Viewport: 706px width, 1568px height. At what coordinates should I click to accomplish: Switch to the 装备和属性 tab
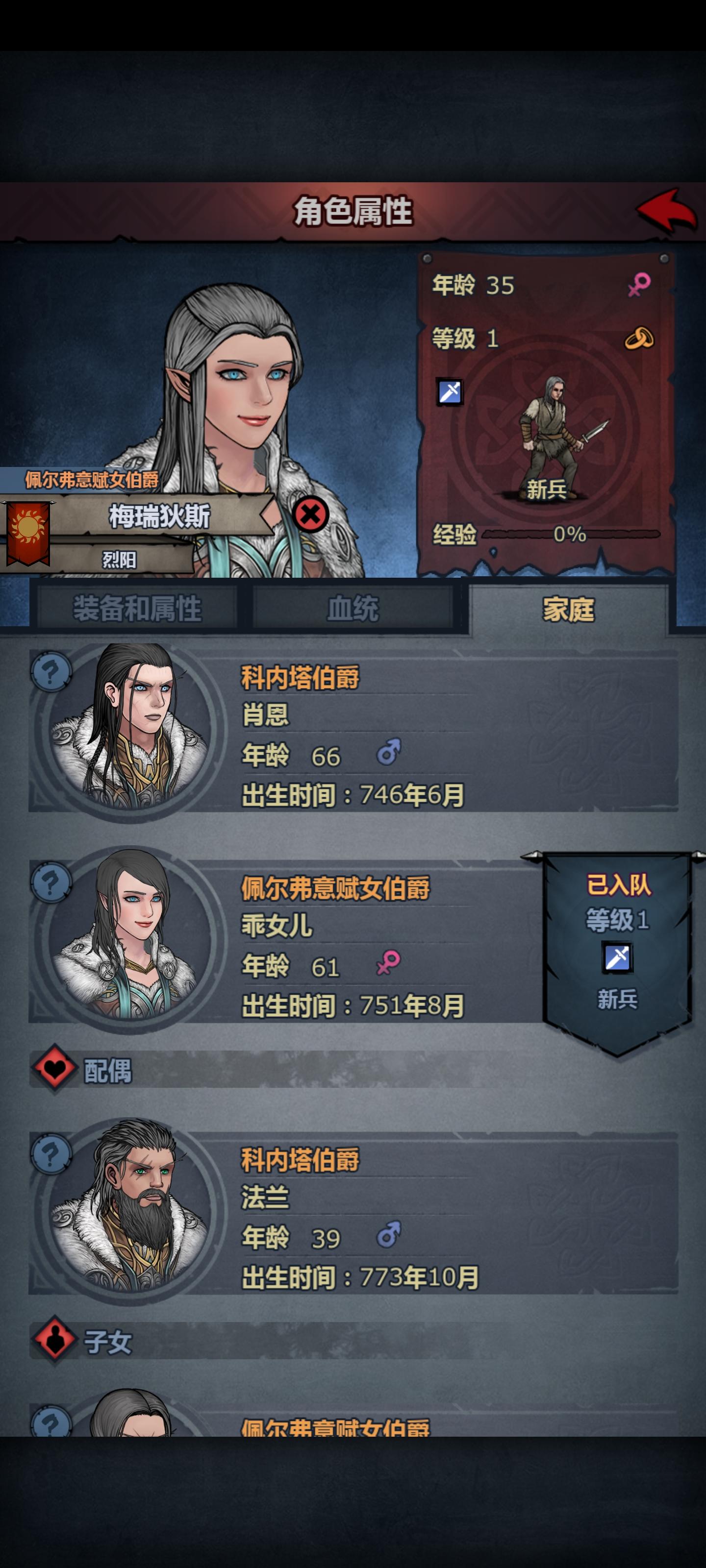(137, 609)
